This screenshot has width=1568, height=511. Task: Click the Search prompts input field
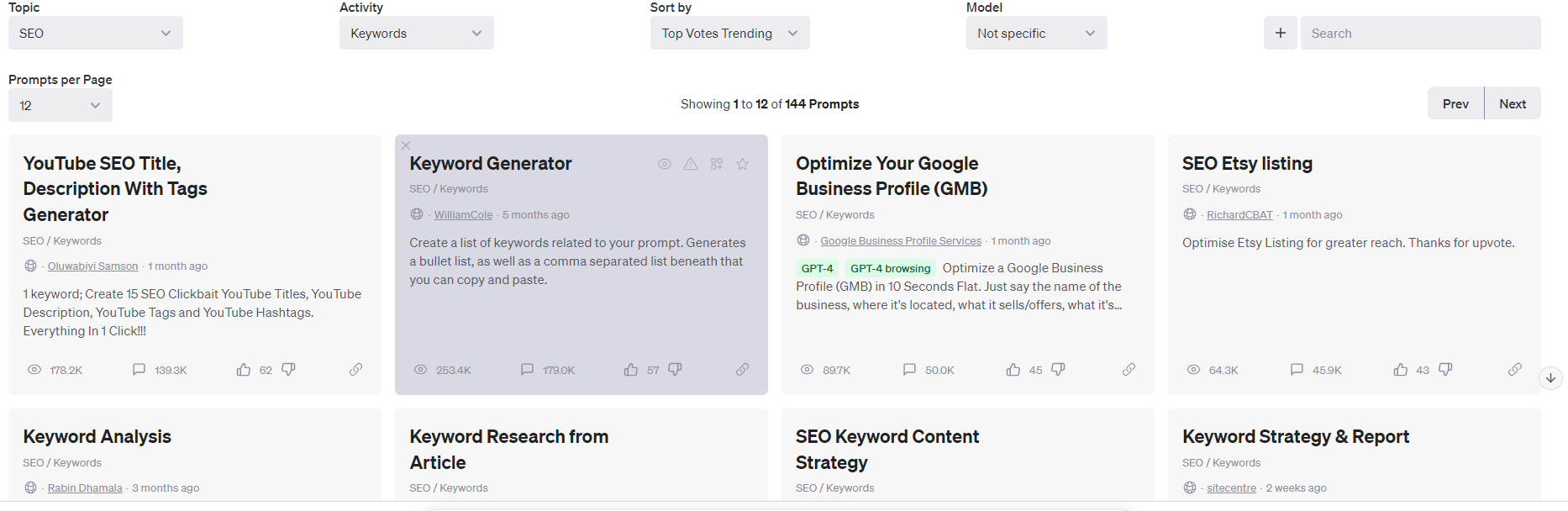point(1420,34)
